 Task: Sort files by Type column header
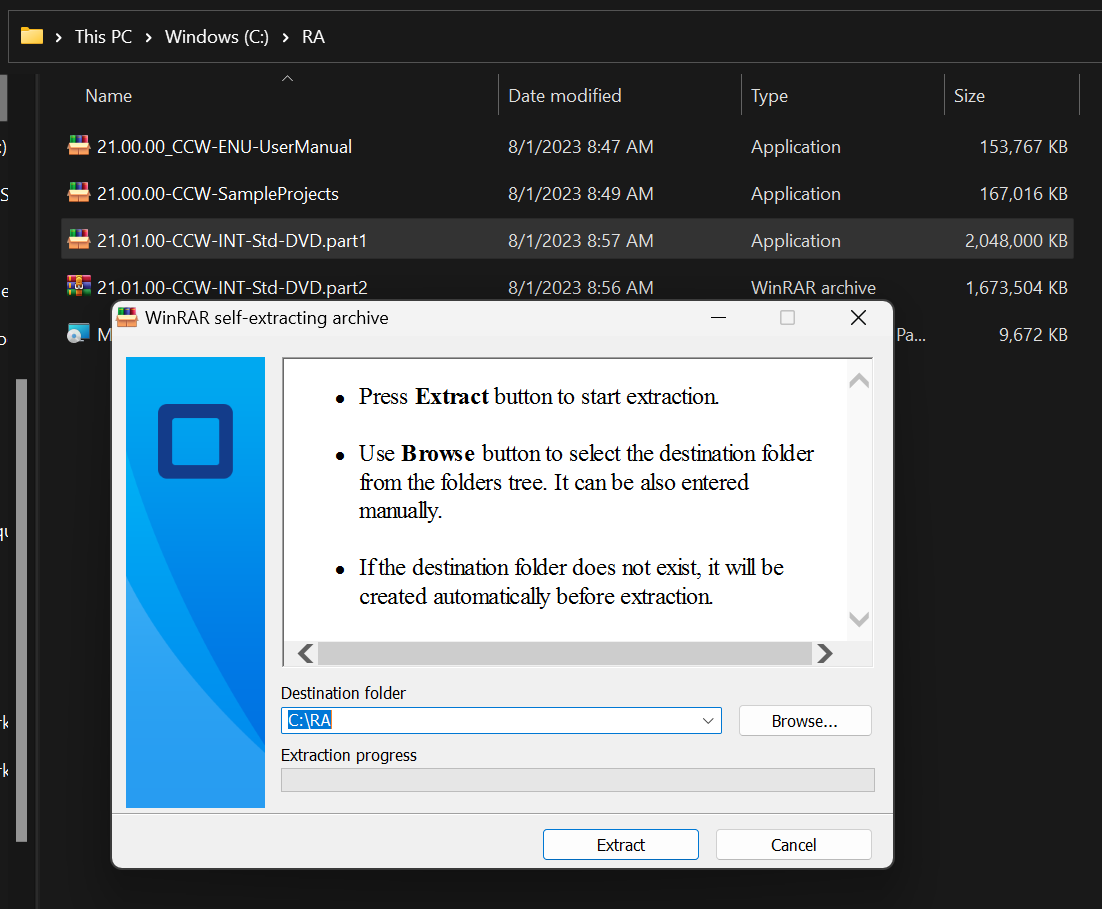769,96
